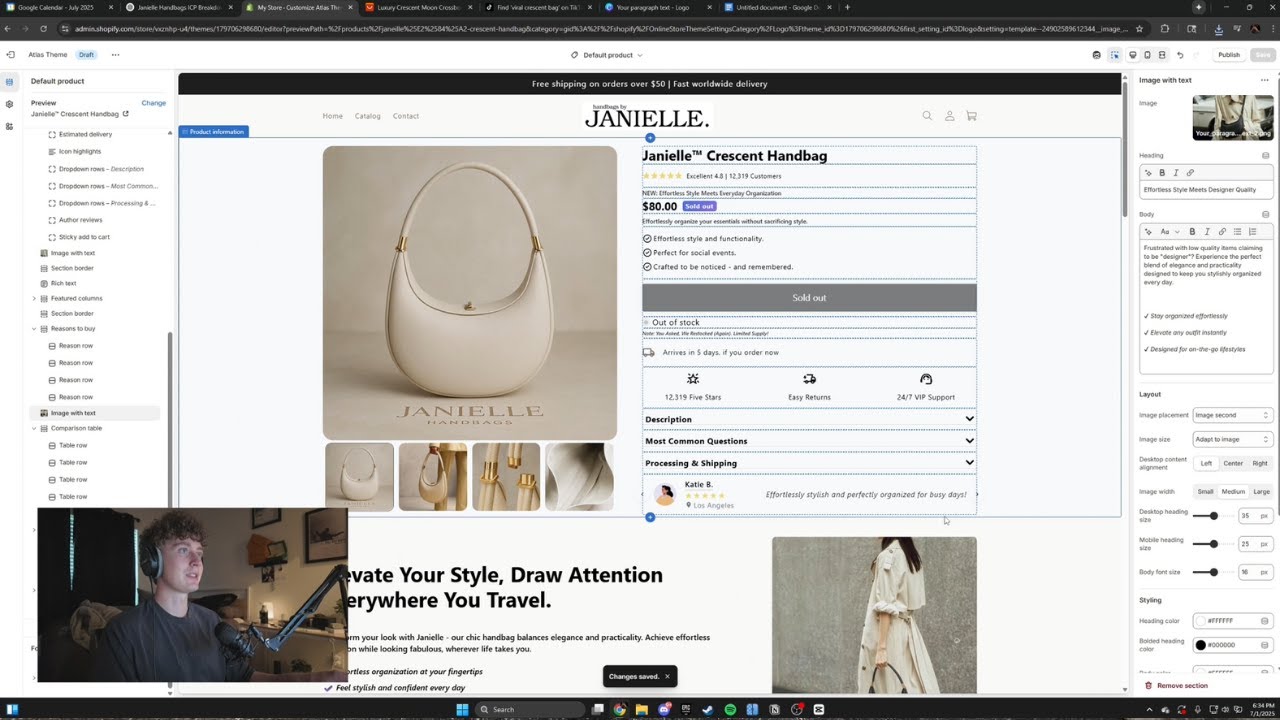This screenshot has height=720, width=1280.
Task: Click the Change preview link
Action: click(154, 103)
